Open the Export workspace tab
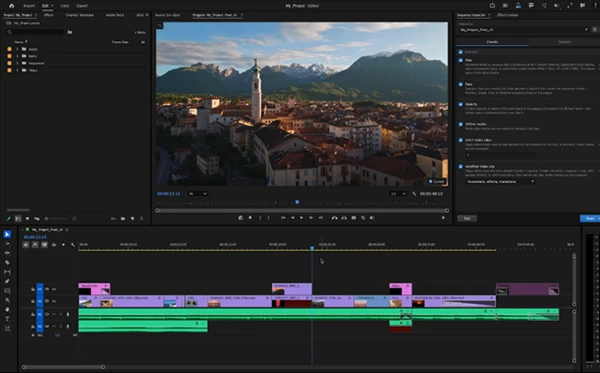The height and width of the screenshot is (373, 600). [x=82, y=6]
